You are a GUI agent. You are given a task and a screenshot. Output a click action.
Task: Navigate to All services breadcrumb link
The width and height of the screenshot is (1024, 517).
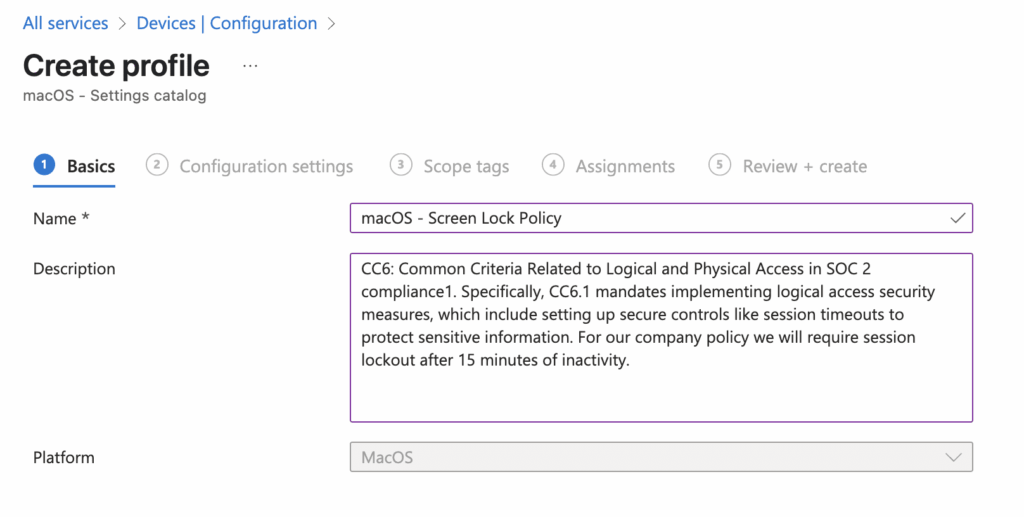[65, 23]
